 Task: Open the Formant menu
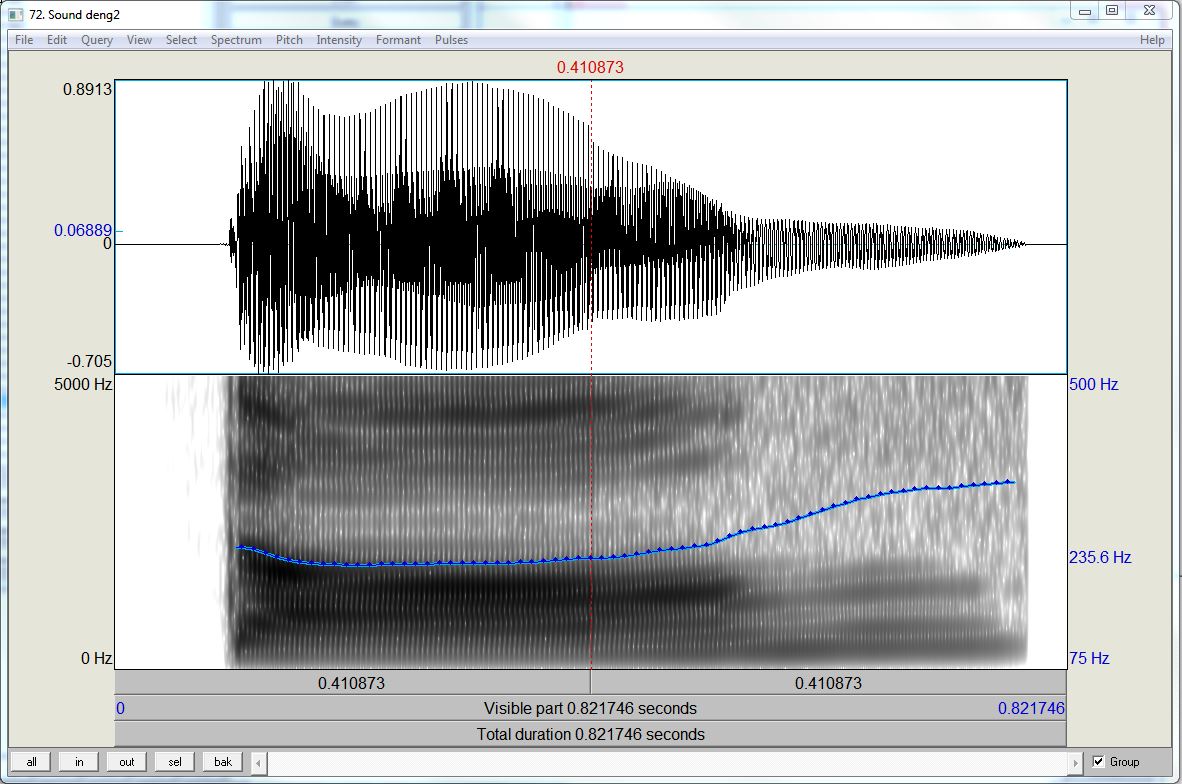click(398, 40)
